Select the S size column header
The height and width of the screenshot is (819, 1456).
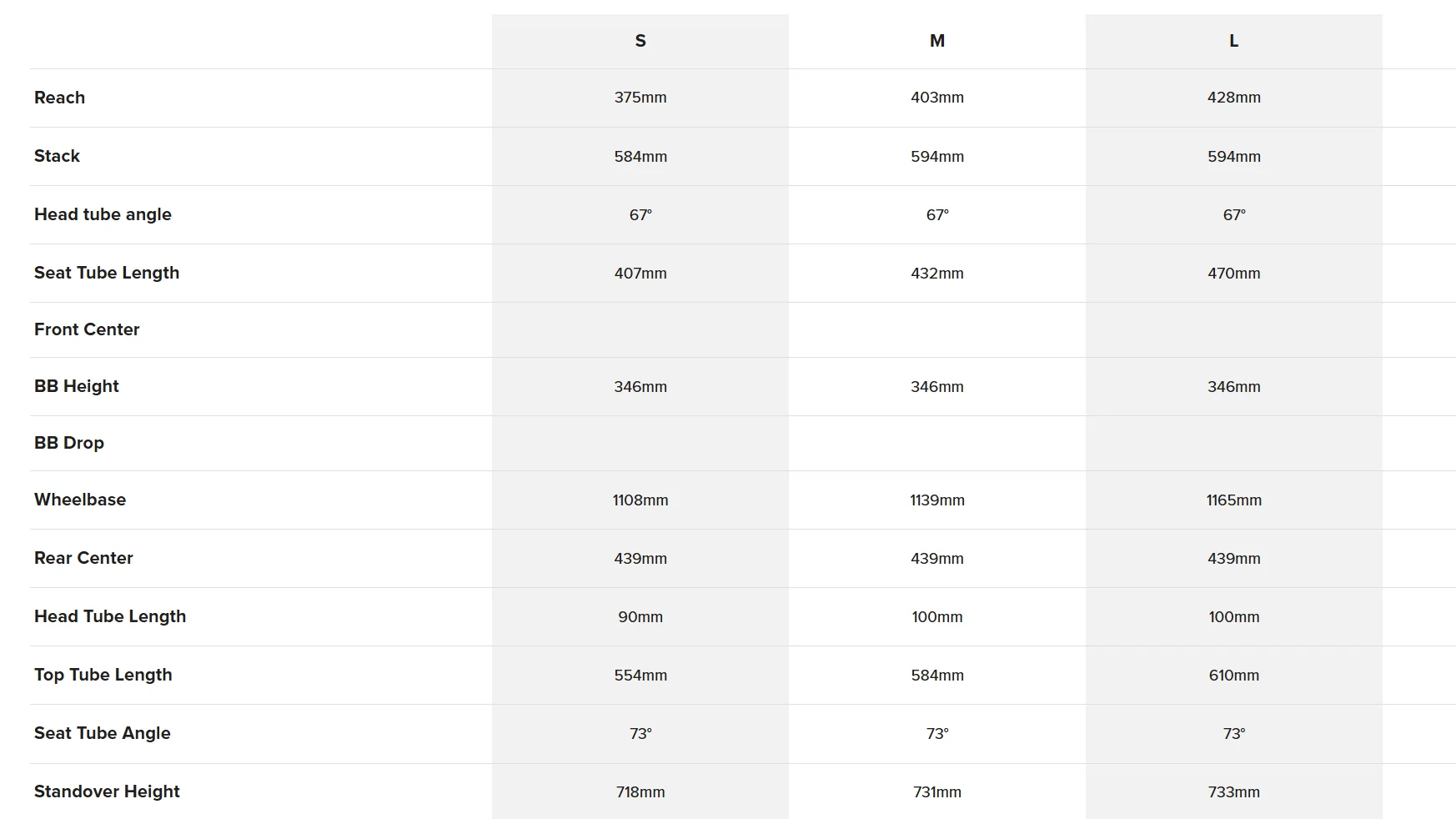tap(640, 41)
